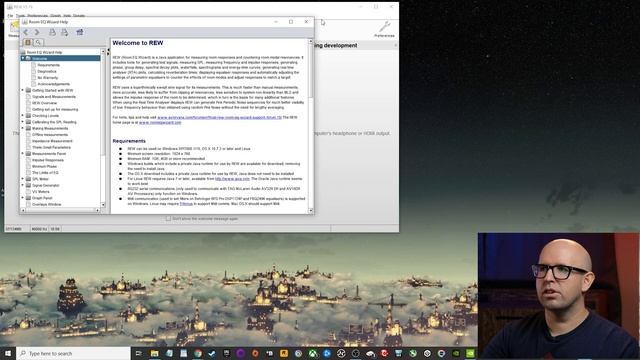Screen dimensions: 640x360
Task: Print the current help topic
Action: (x=52, y=32)
